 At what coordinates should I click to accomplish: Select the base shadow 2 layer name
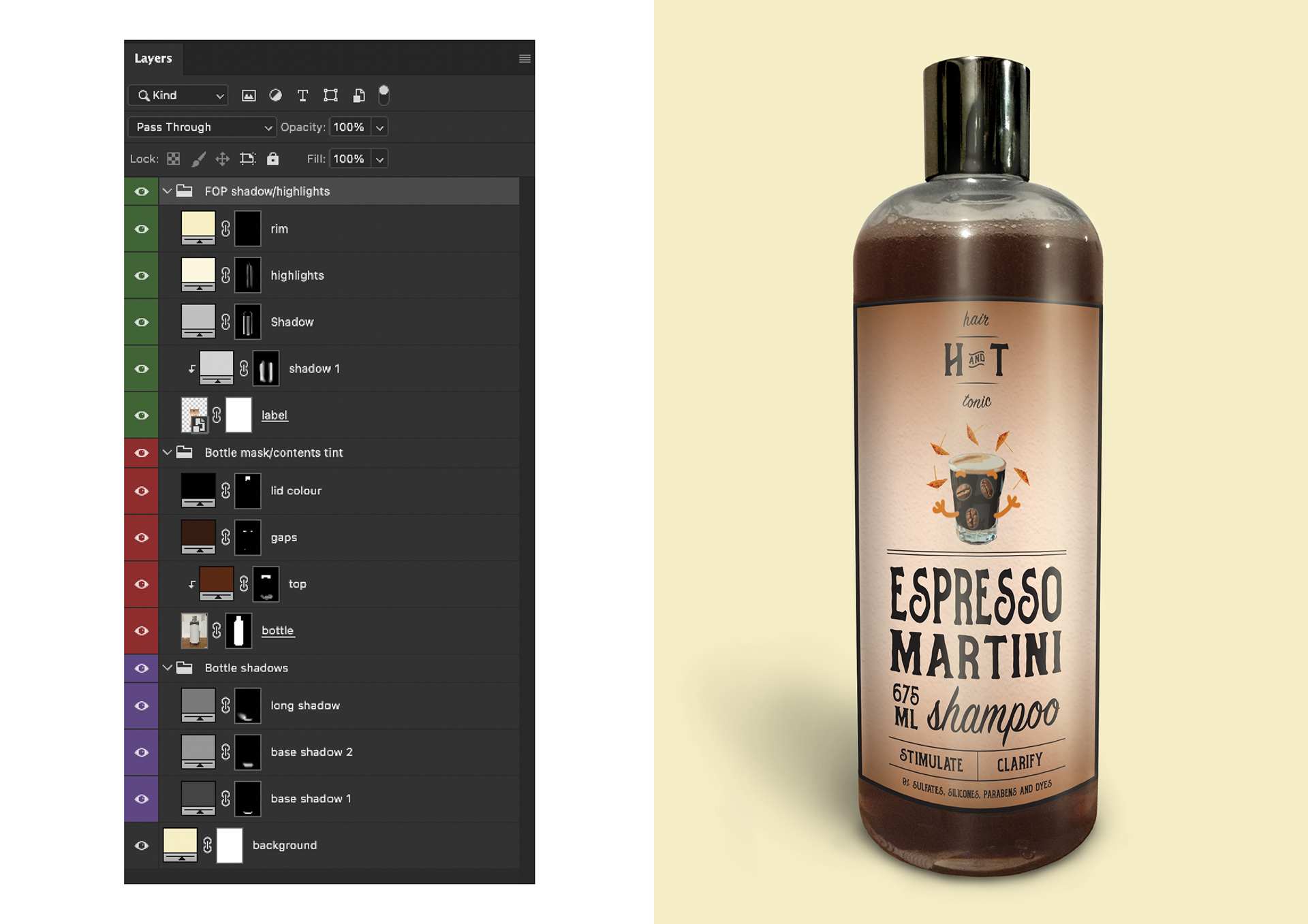(x=312, y=752)
